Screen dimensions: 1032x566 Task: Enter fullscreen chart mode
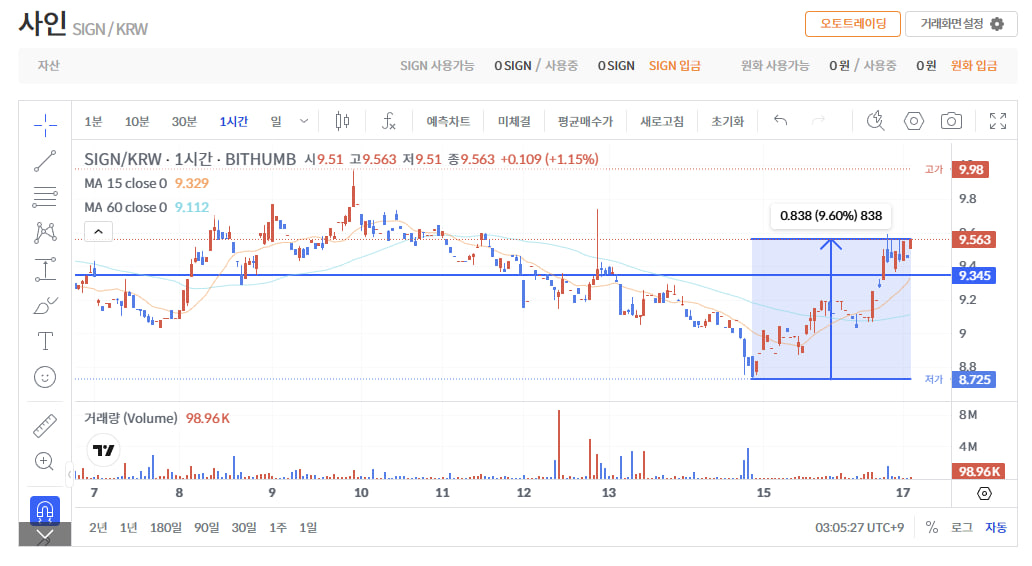998,121
